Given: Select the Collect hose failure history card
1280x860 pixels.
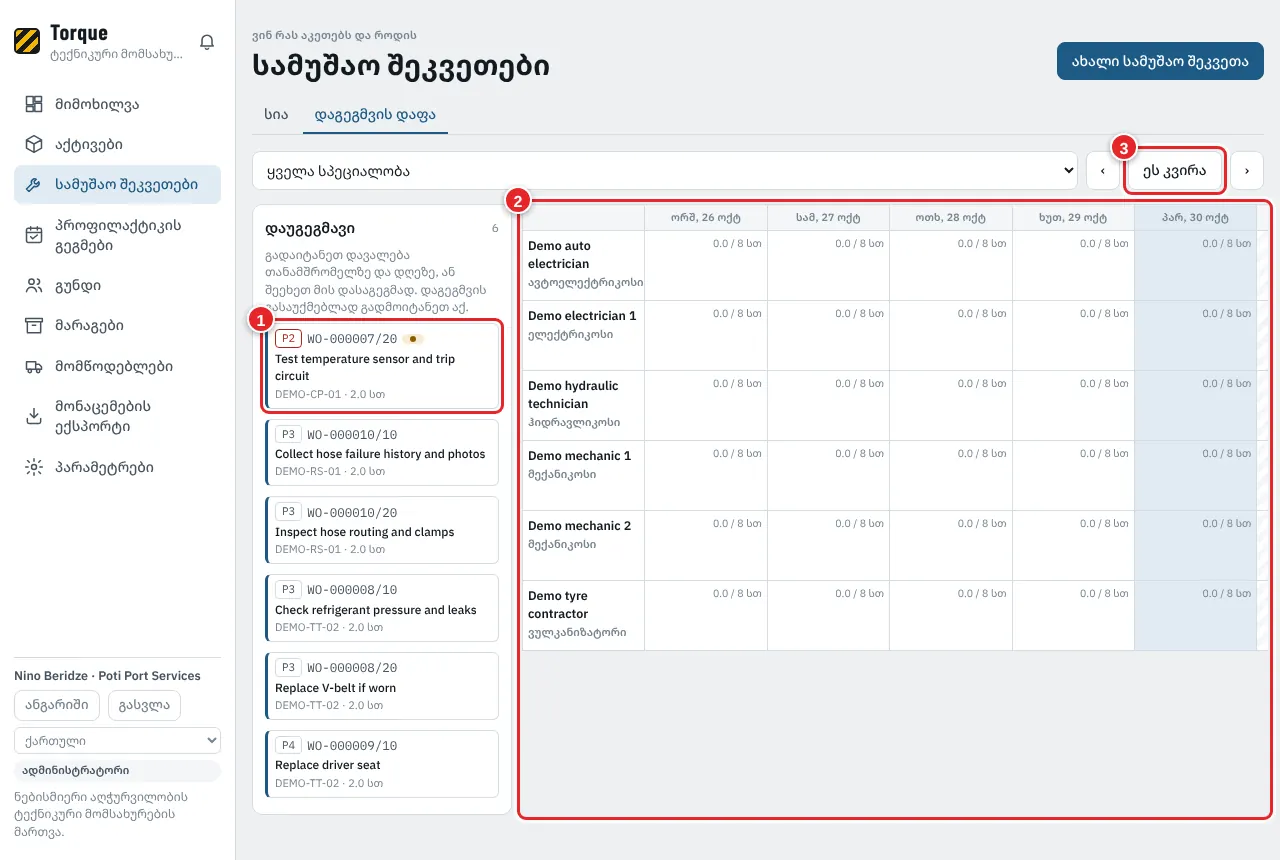Looking at the screenshot, I should tap(382, 453).
